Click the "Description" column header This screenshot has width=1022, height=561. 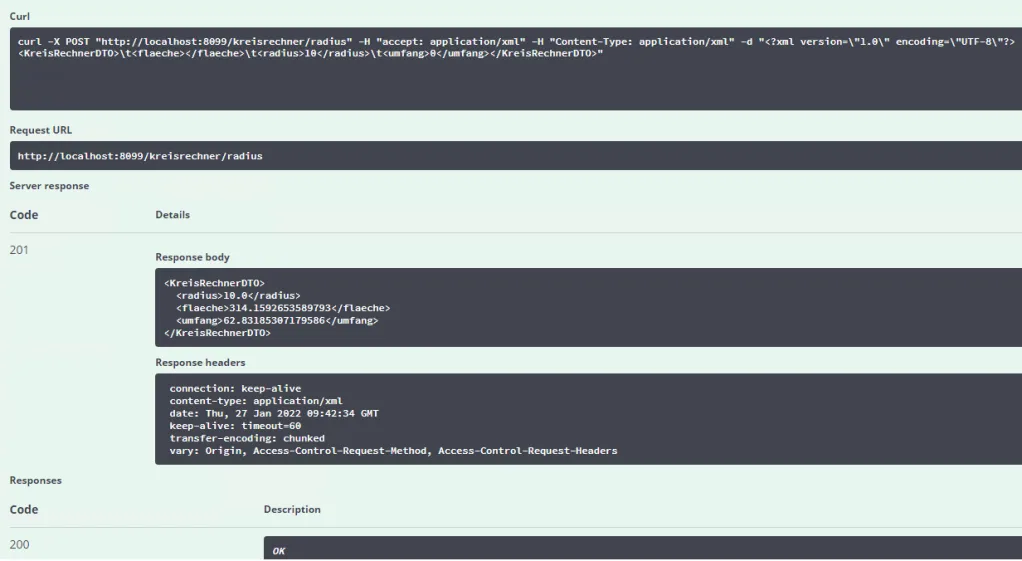[x=292, y=509]
